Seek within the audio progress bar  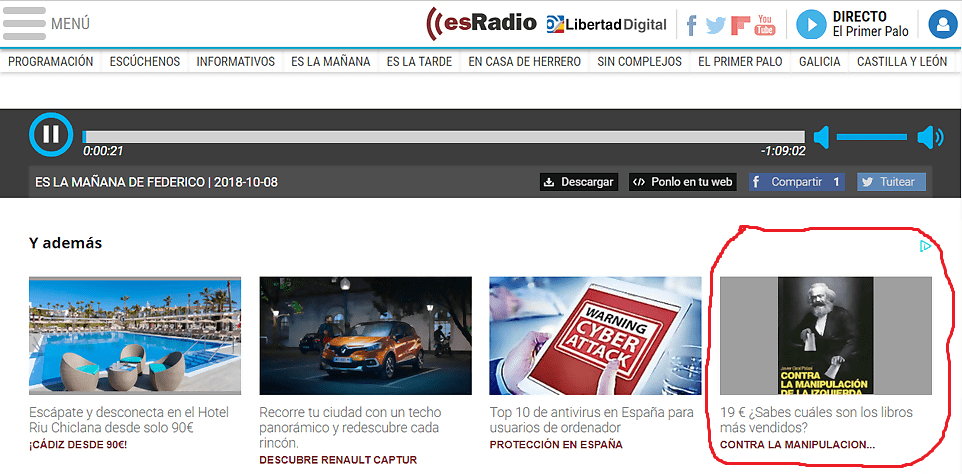click(444, 137)
